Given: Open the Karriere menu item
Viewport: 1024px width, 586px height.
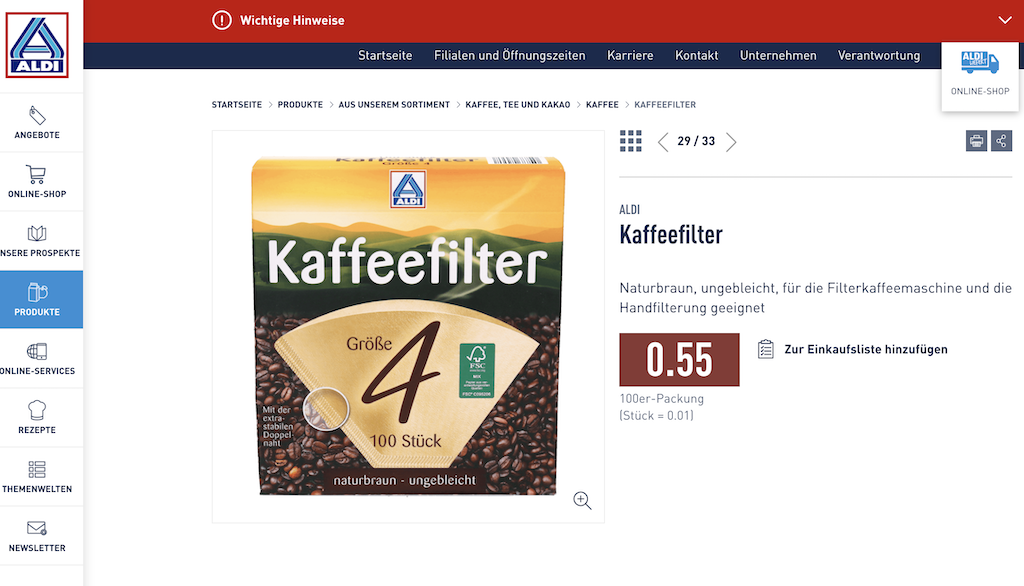Looking at the screenshot, I should [x=630, y=56].
